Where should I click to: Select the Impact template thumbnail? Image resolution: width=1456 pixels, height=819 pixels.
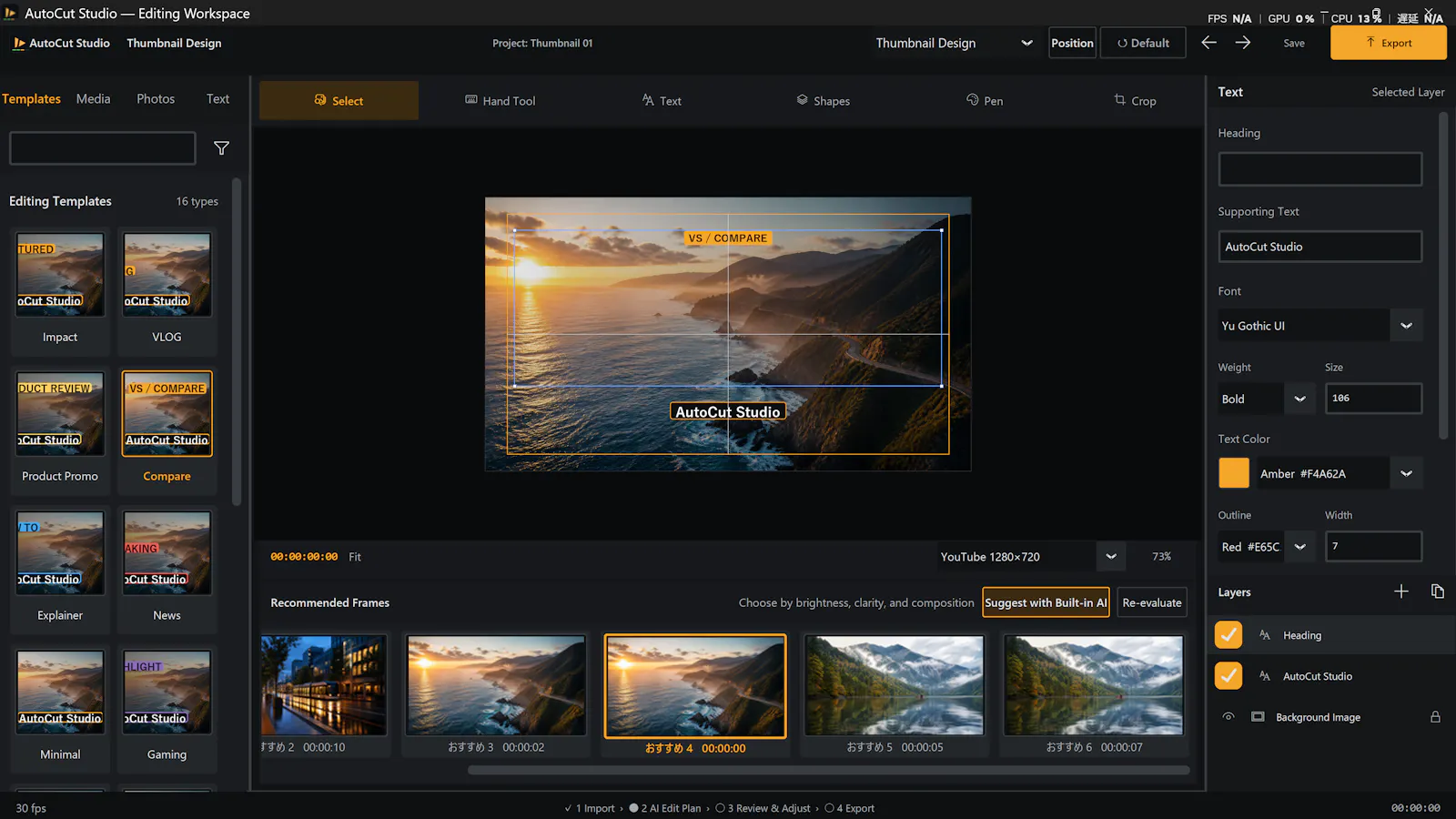pyautogui.click(x=60, y=275)
